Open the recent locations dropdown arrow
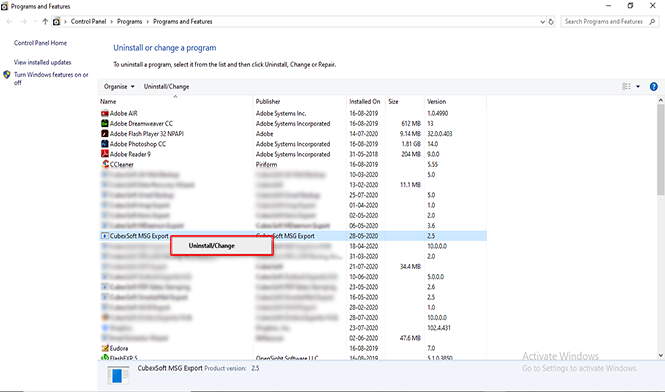 (35, 22)
